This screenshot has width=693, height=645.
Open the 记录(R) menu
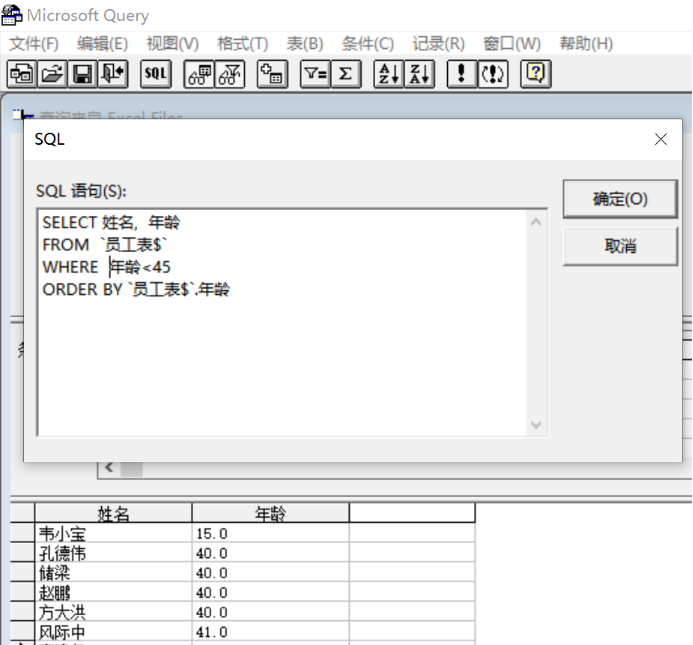tap(438, 44)
